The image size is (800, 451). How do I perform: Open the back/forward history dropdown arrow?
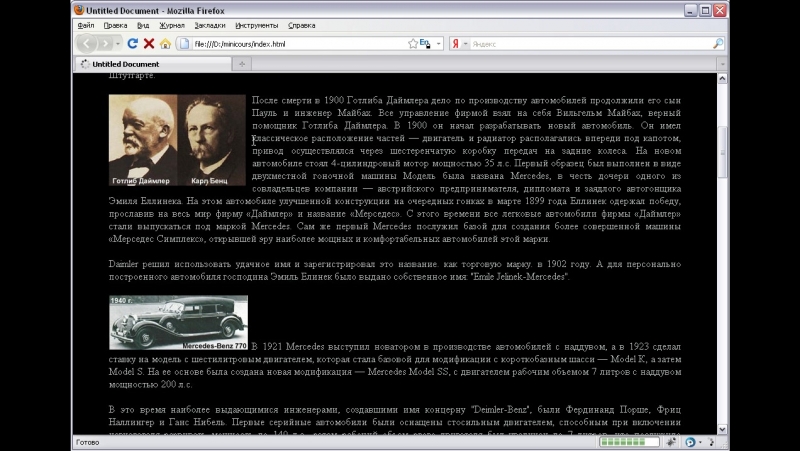118,44
